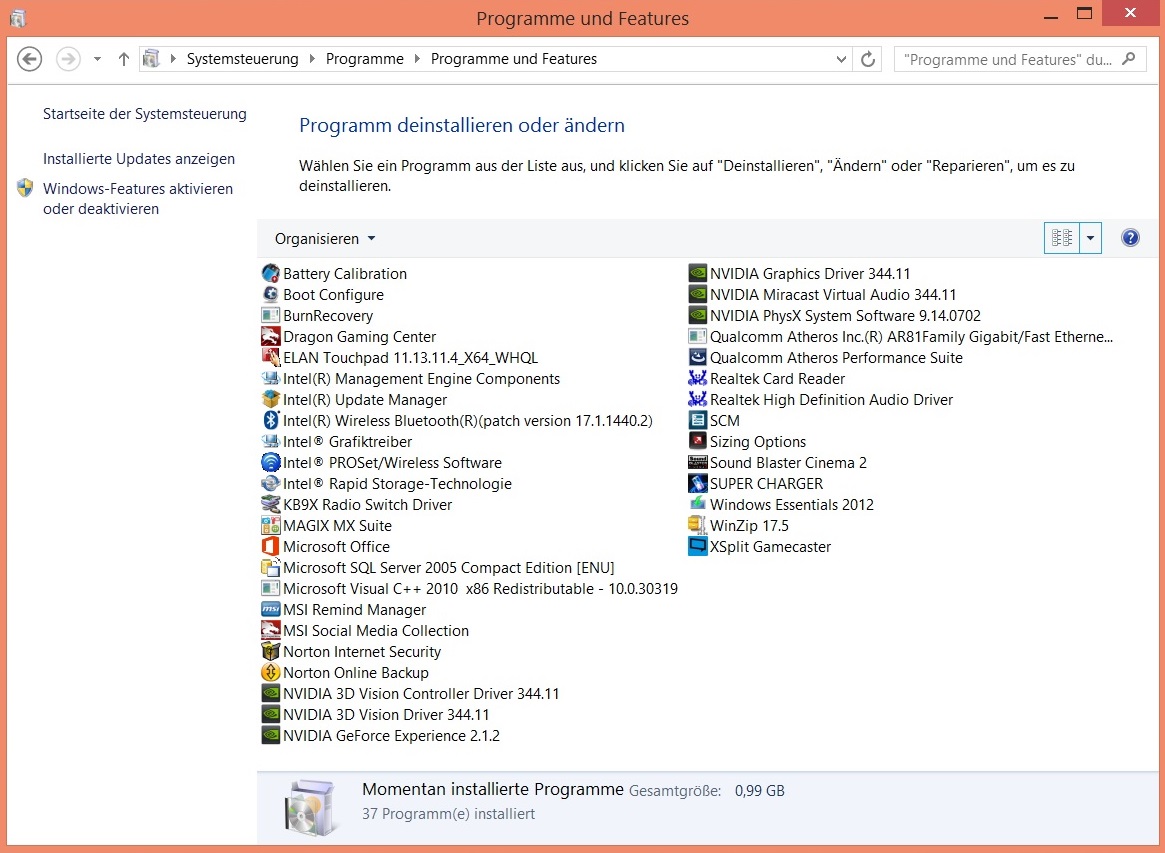
Task: Expand the view options dropdown arrow
Action: pyautogui.click(x=1090, y=238)
